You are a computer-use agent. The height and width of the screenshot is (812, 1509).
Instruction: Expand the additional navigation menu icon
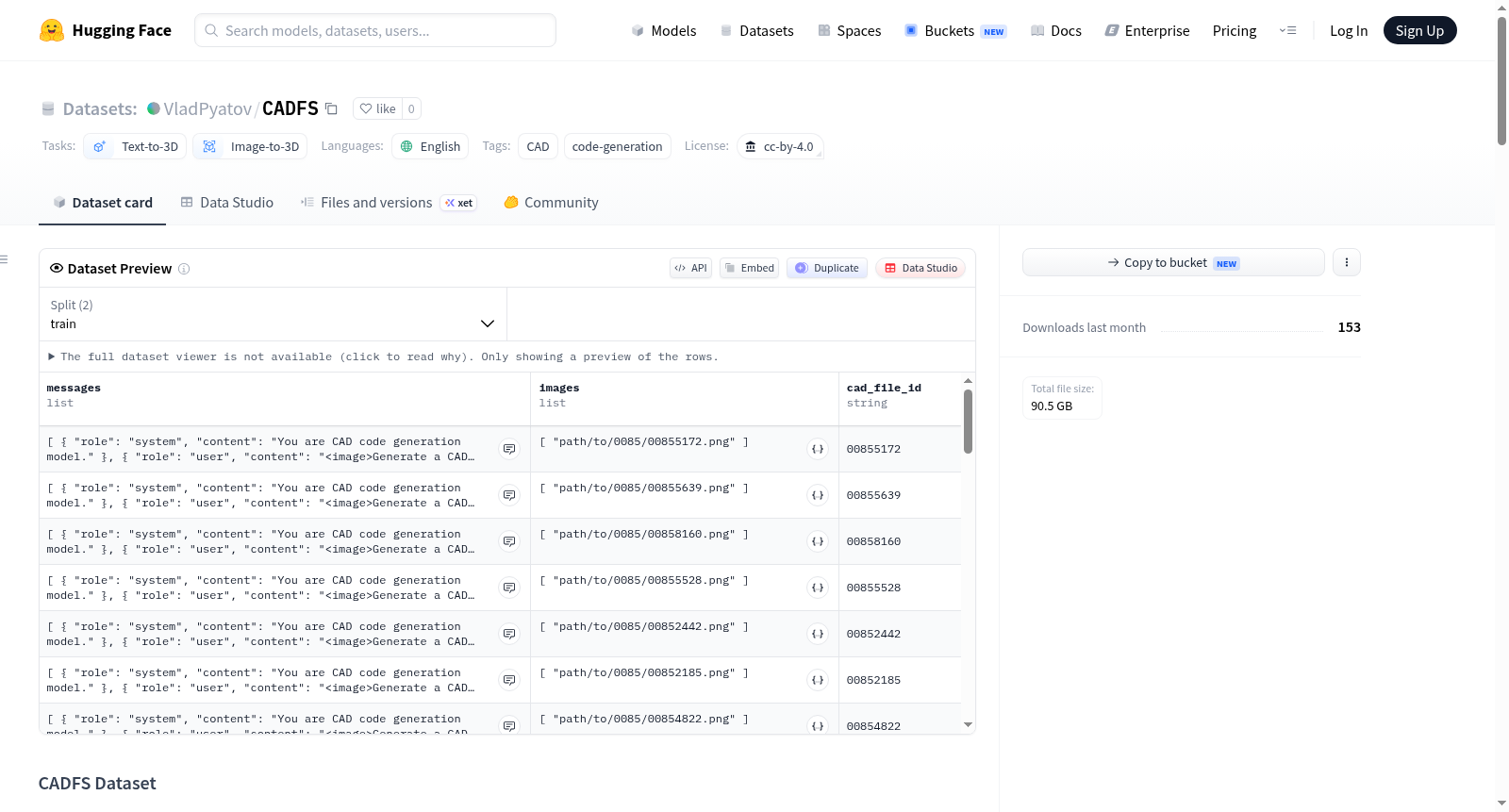[x=1287, y=30]
